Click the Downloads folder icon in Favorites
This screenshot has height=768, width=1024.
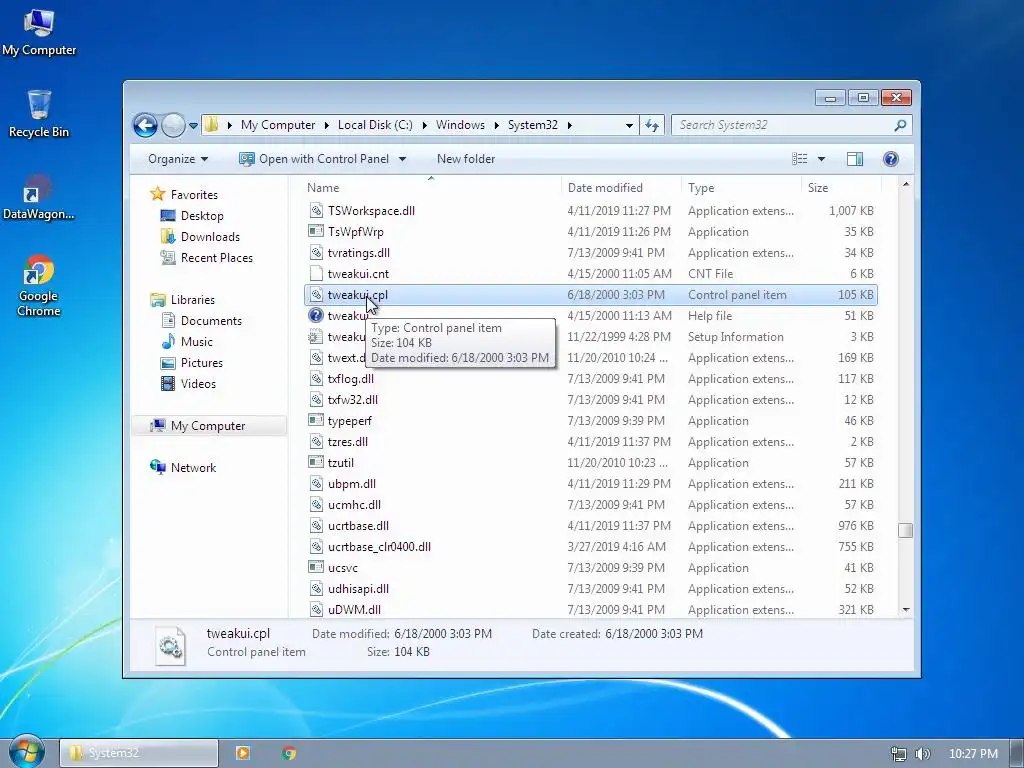coord(168,236)
